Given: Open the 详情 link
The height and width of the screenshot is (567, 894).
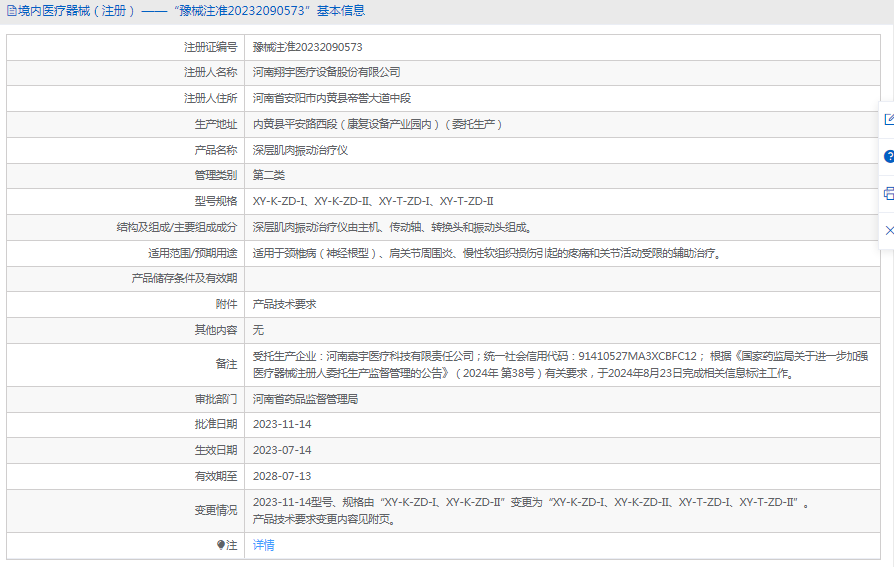Looking at the screenshot, I should click(263, 545).
